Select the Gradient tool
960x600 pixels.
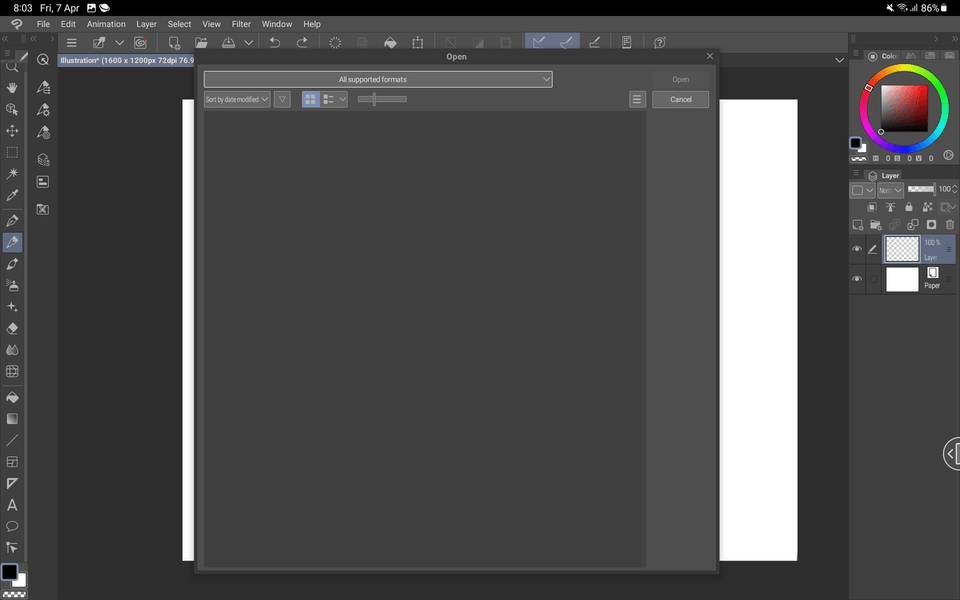click(x=12, y=420)
